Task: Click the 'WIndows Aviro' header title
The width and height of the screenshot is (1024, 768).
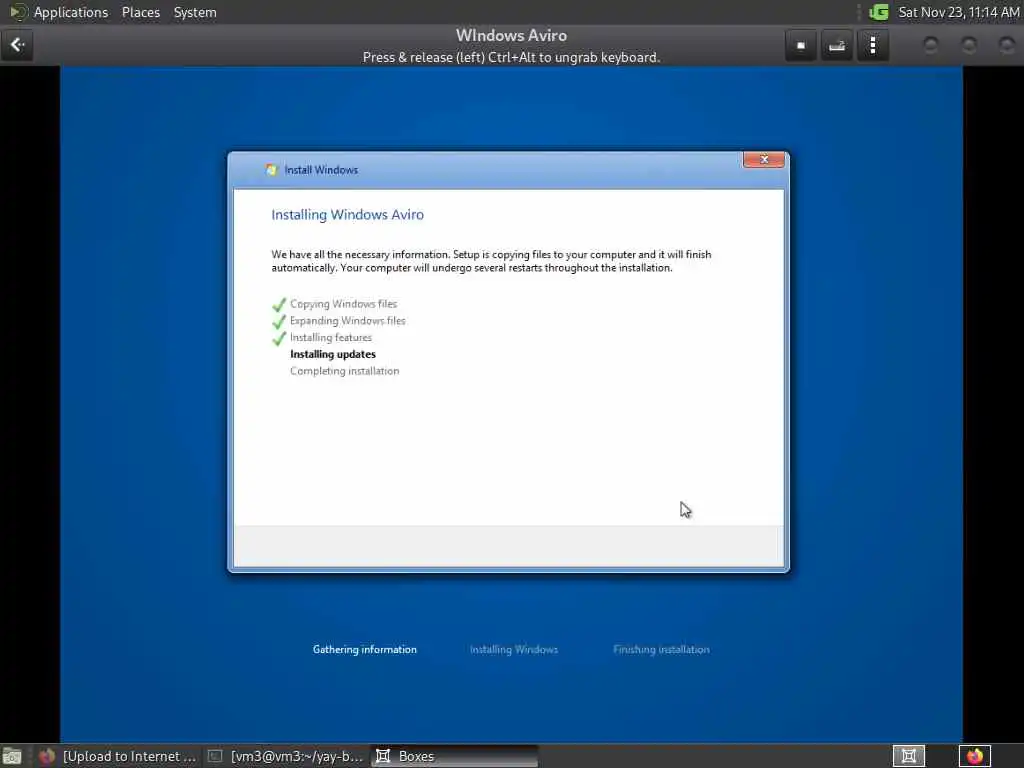Action: 511,35
